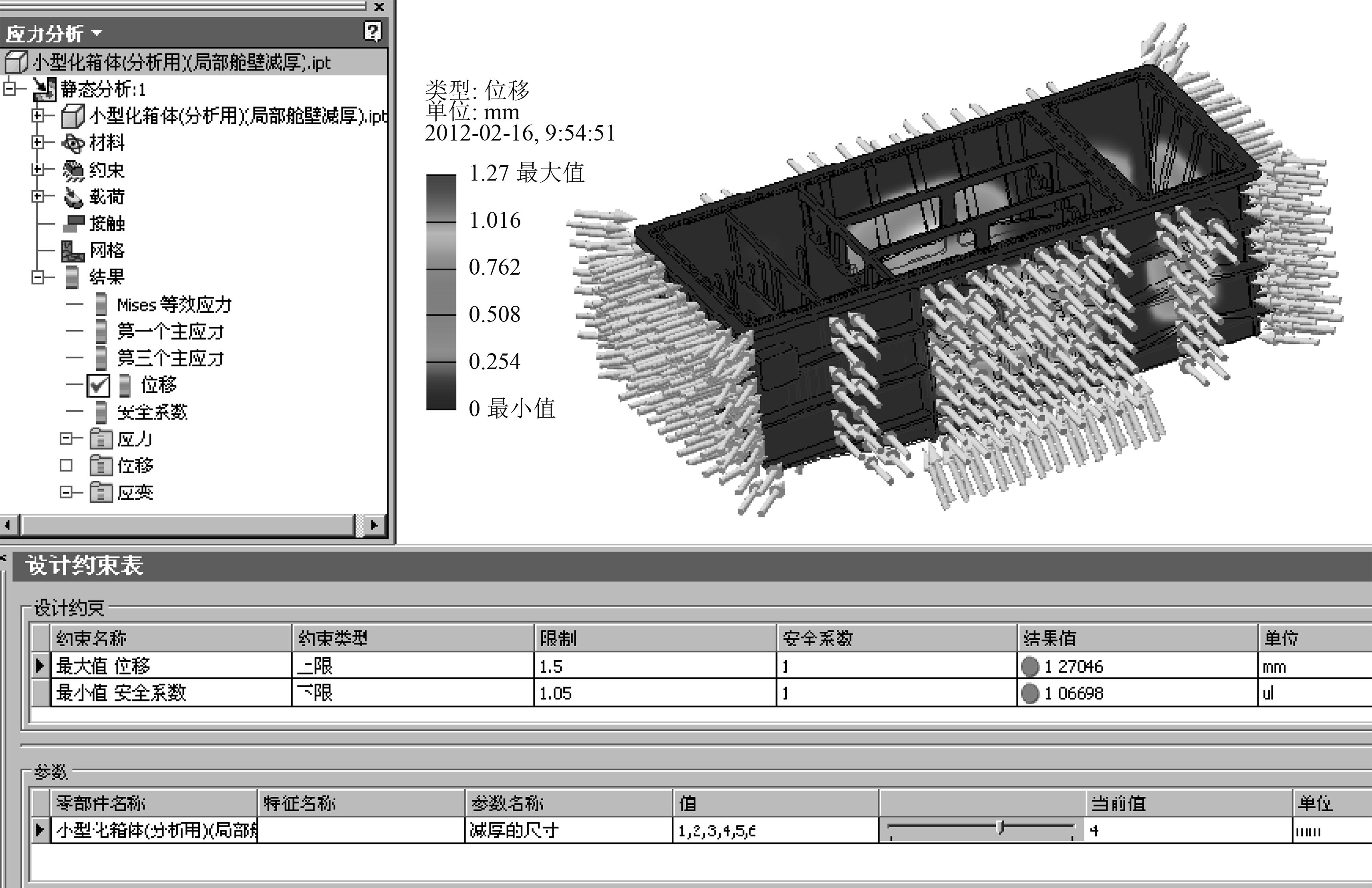The width and height of the screenshot is (1372, 888).
Task: Click the 应力 results folder icon
Action: 101,439
